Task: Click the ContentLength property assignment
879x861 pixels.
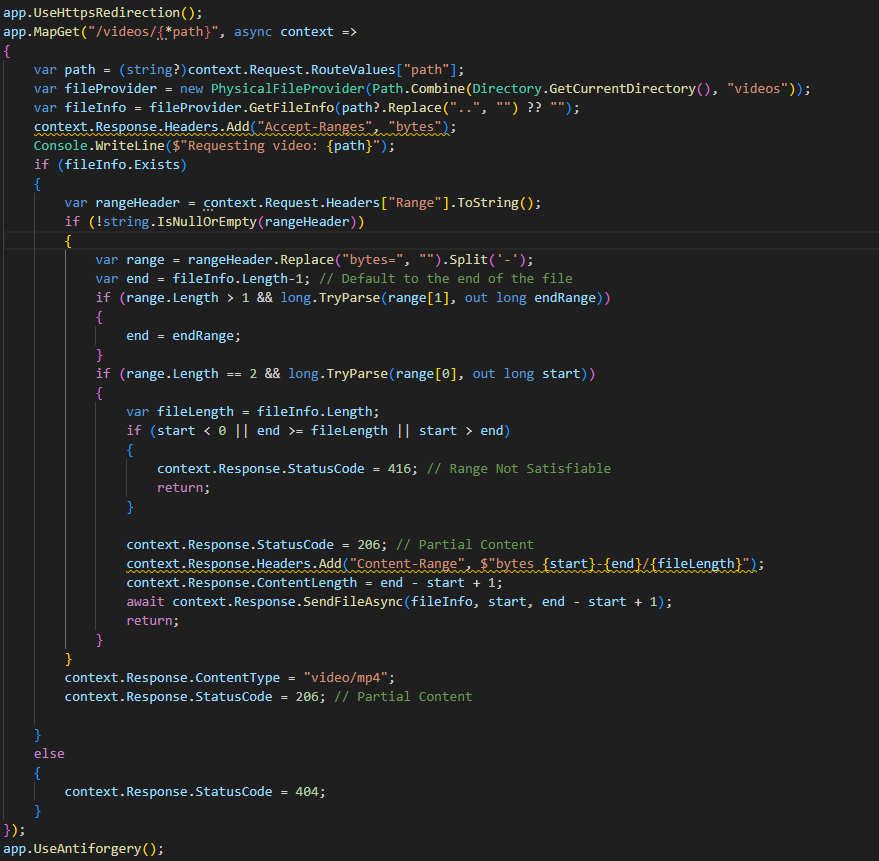Action: pos(314,583)
